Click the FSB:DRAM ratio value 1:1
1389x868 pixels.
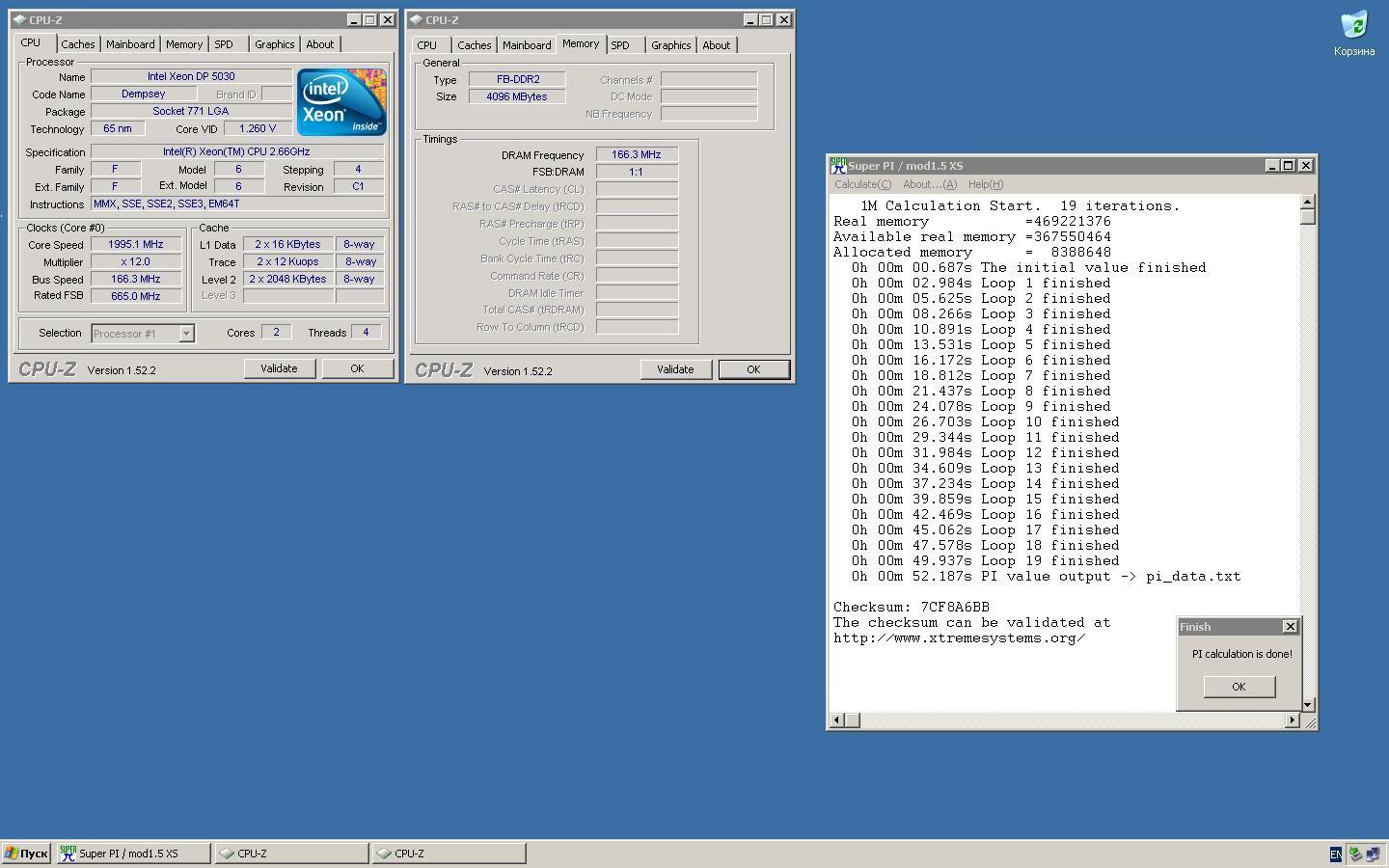(637, 172)
